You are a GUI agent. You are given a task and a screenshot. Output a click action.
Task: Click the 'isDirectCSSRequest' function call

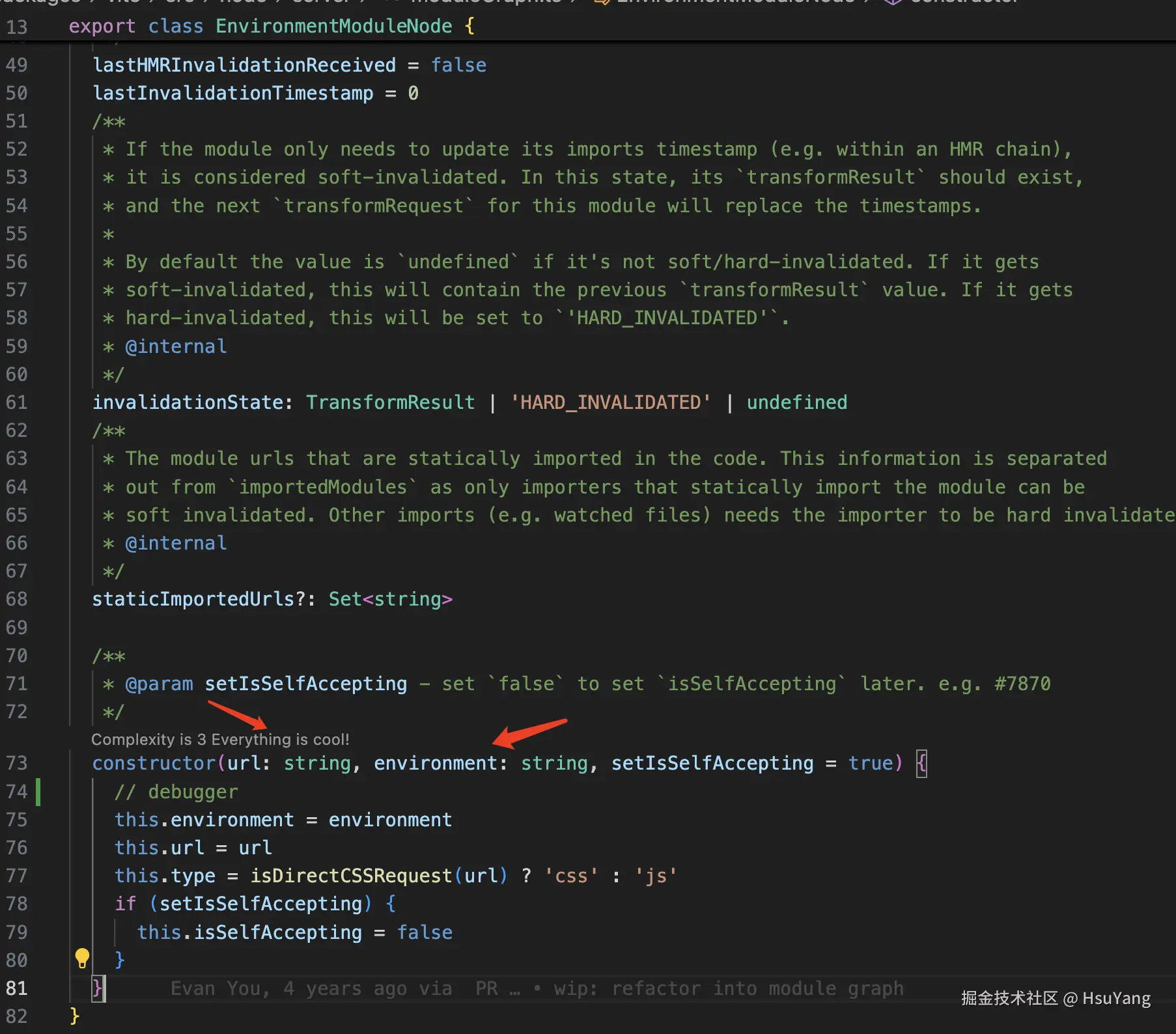click(351, 876)
